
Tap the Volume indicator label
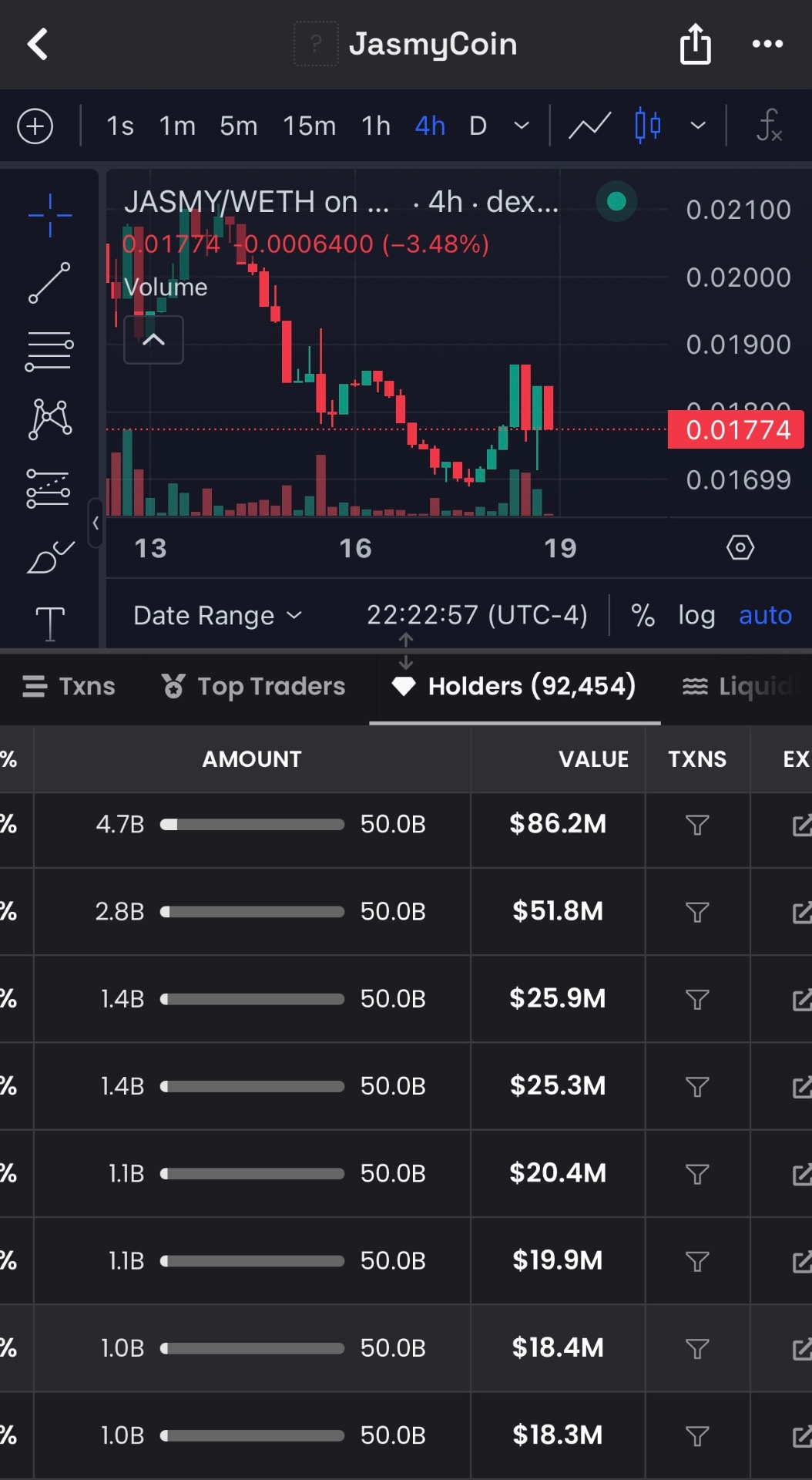pos(166,288)
